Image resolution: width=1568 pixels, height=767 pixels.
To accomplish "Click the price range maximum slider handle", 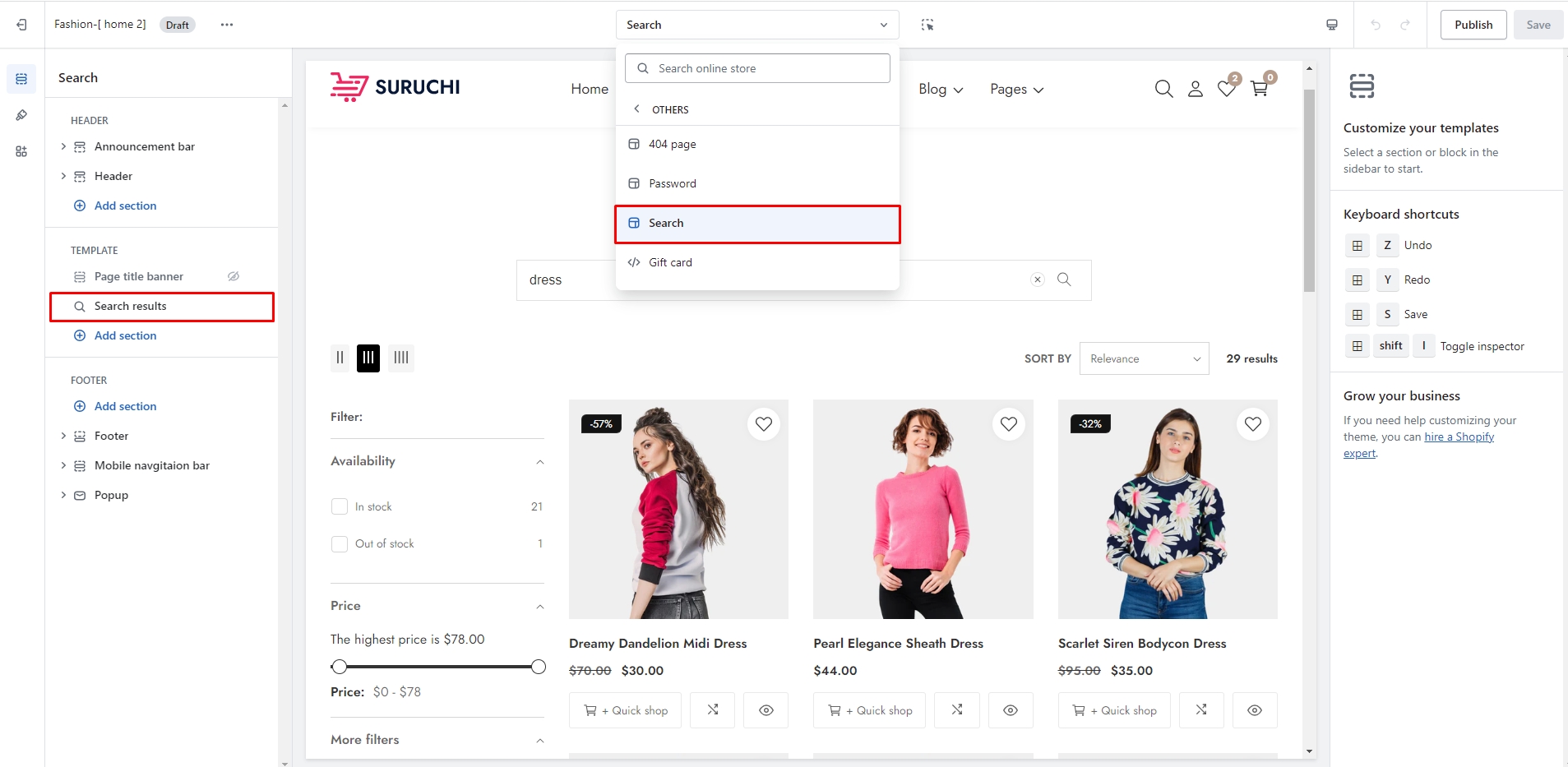I will click(539, 667).
